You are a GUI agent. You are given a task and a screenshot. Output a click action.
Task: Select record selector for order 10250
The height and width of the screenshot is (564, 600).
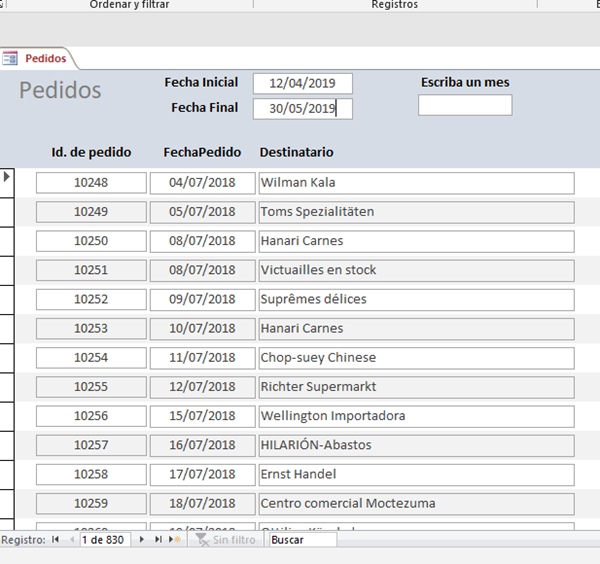(x=7, y=241)
